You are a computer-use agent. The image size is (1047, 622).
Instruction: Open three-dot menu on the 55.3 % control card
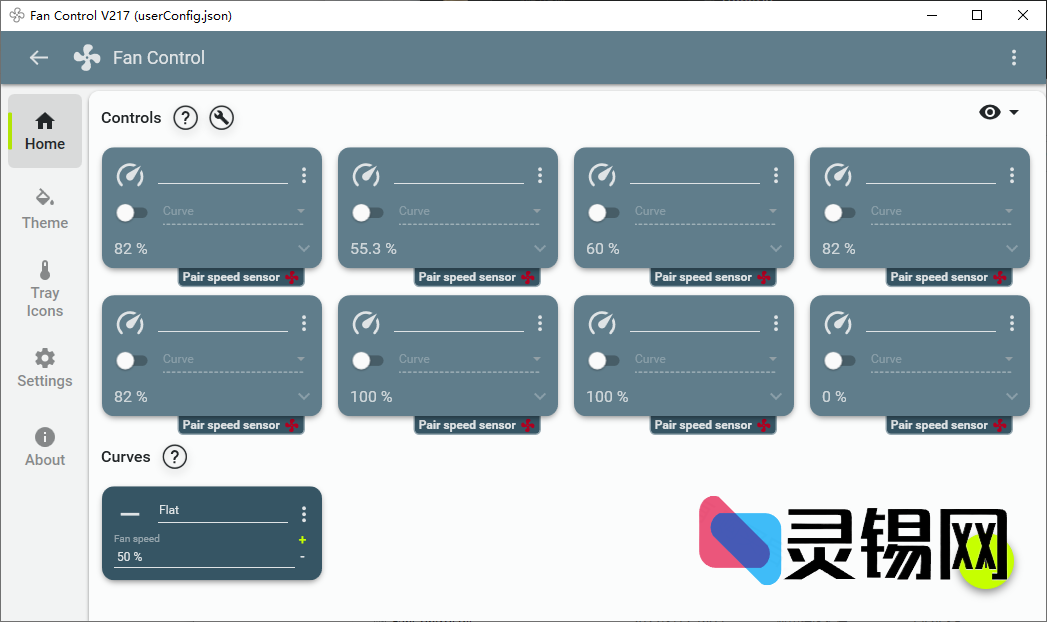[540, 176]
